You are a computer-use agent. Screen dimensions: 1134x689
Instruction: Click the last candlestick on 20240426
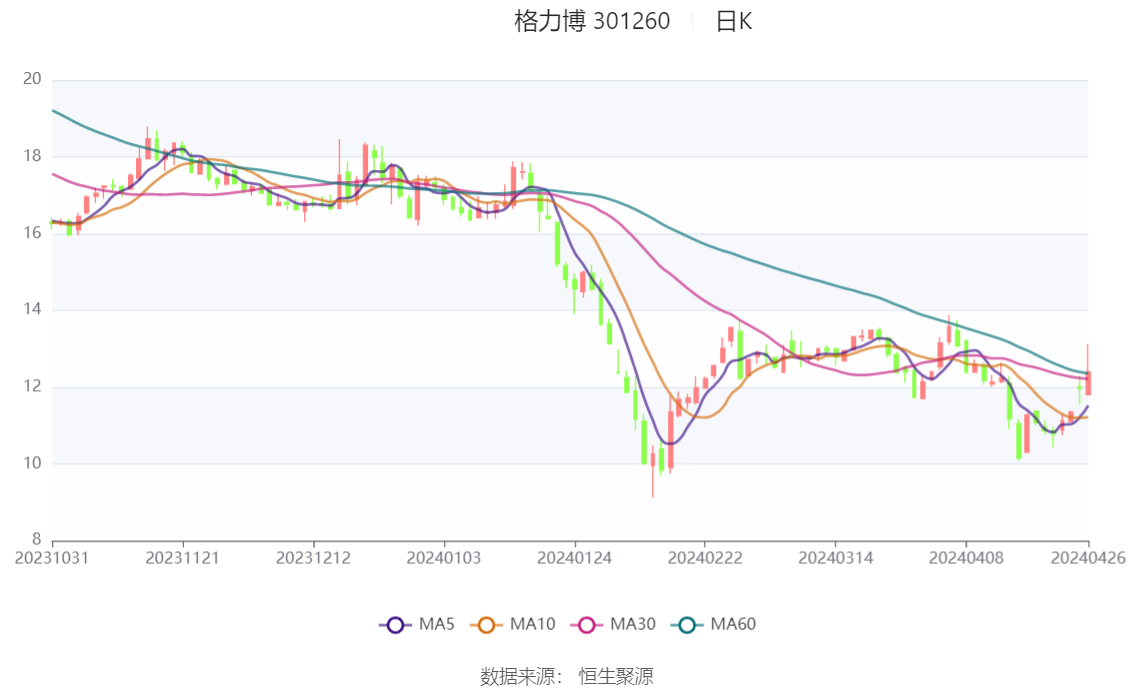(1088, 382)
